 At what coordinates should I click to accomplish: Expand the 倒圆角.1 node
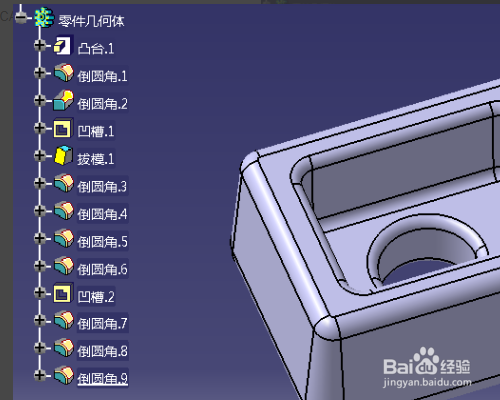coord(40,73)
